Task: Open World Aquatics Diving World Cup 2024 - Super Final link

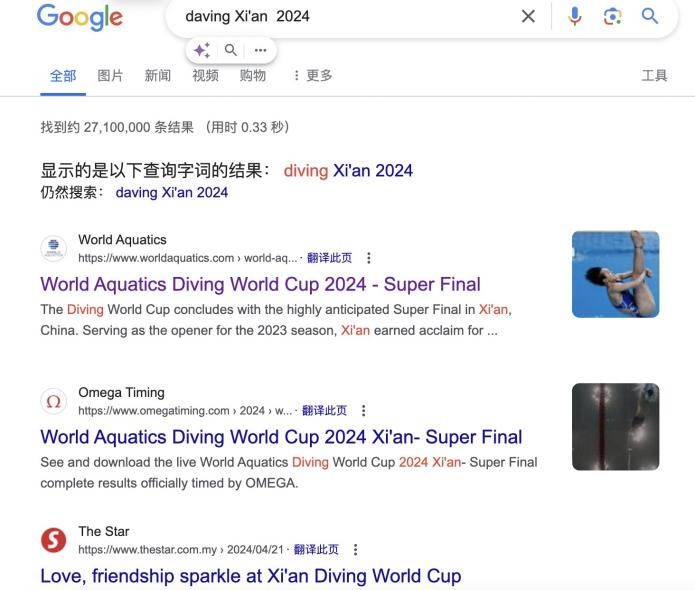Action: pyautogui.click(x=260, y=285)
